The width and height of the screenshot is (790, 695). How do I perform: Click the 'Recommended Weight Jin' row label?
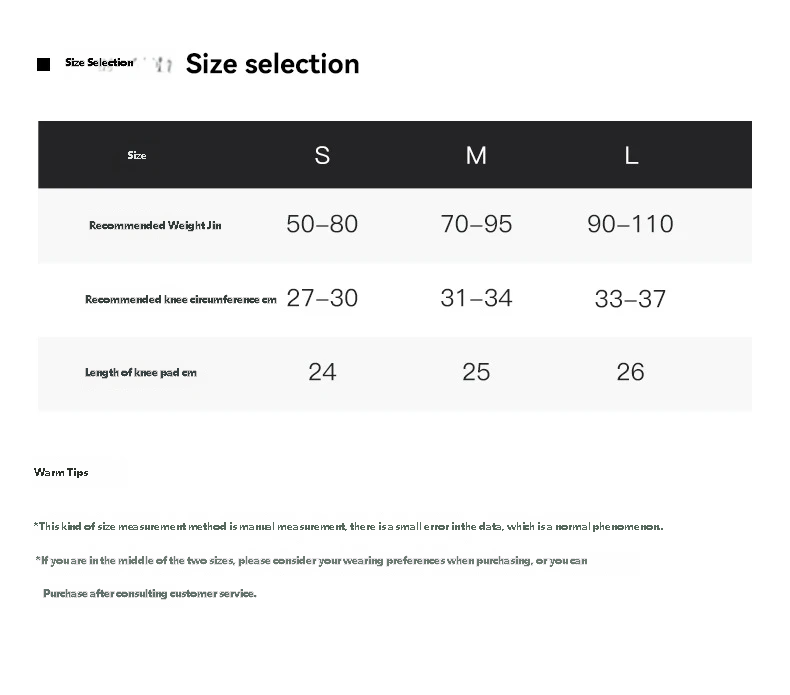click(x=155, y=225)
